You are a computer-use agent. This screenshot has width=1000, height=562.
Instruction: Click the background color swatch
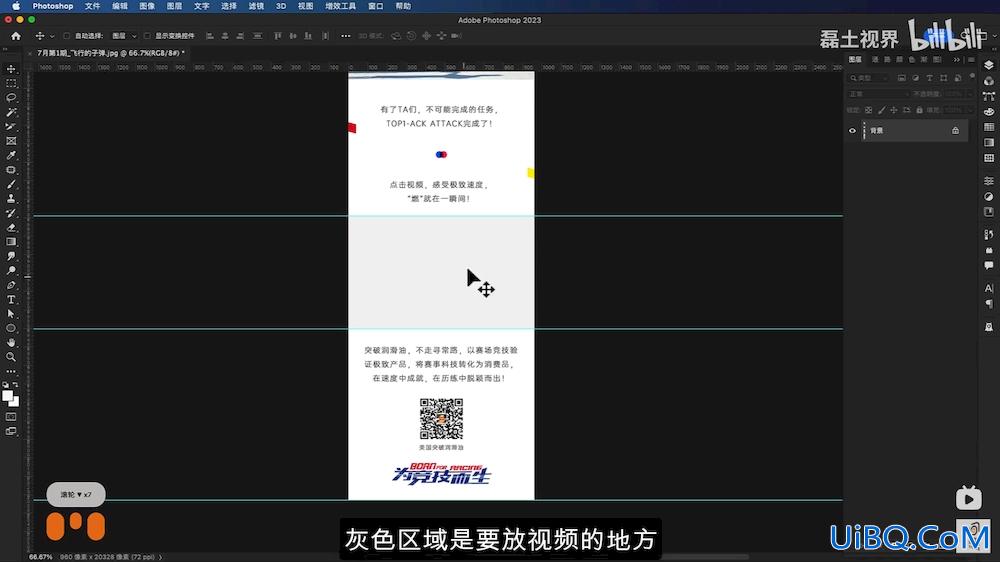click(x=15, y=403)
